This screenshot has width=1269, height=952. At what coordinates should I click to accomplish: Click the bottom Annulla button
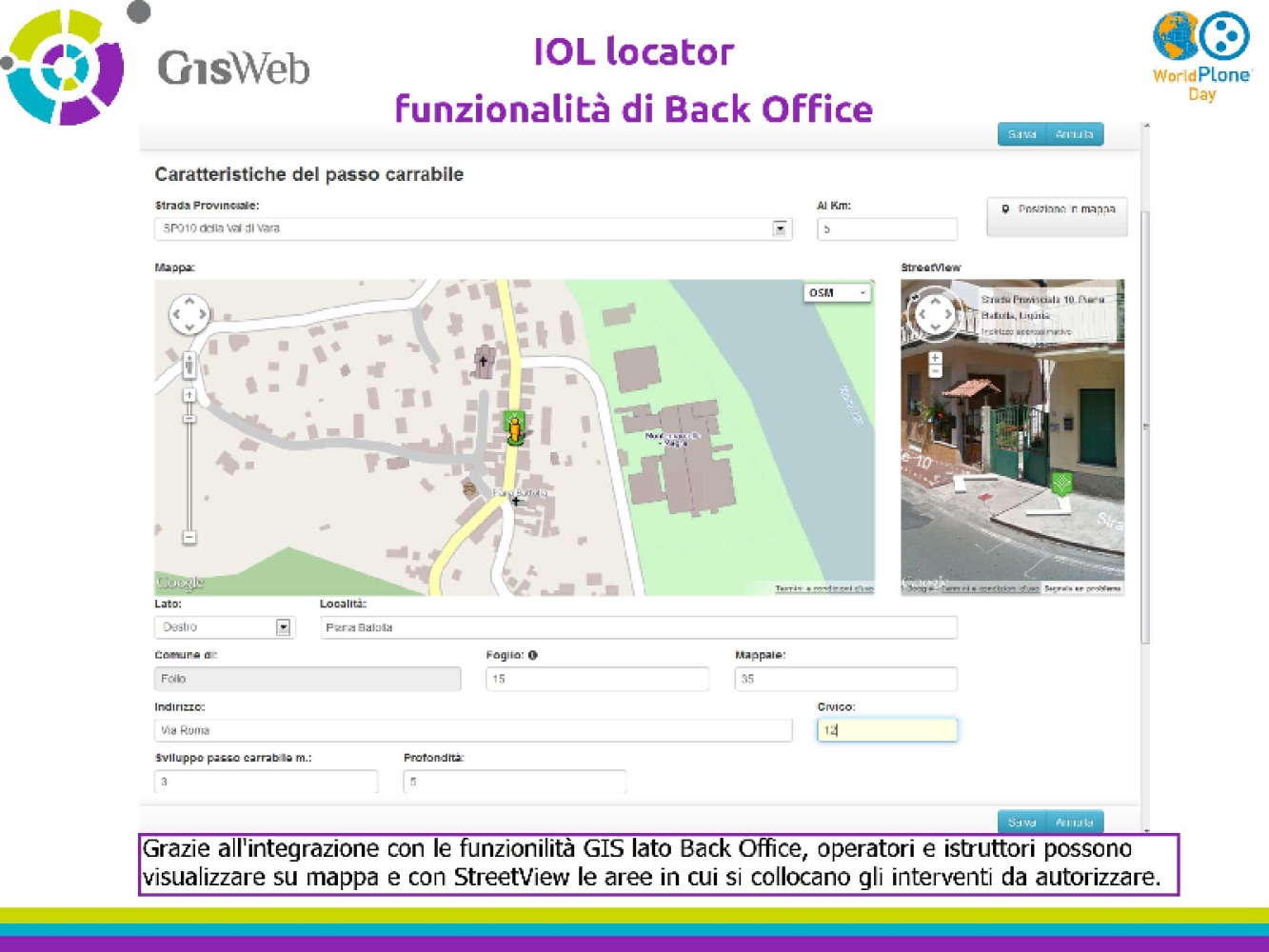click(x=1074, y=822)
